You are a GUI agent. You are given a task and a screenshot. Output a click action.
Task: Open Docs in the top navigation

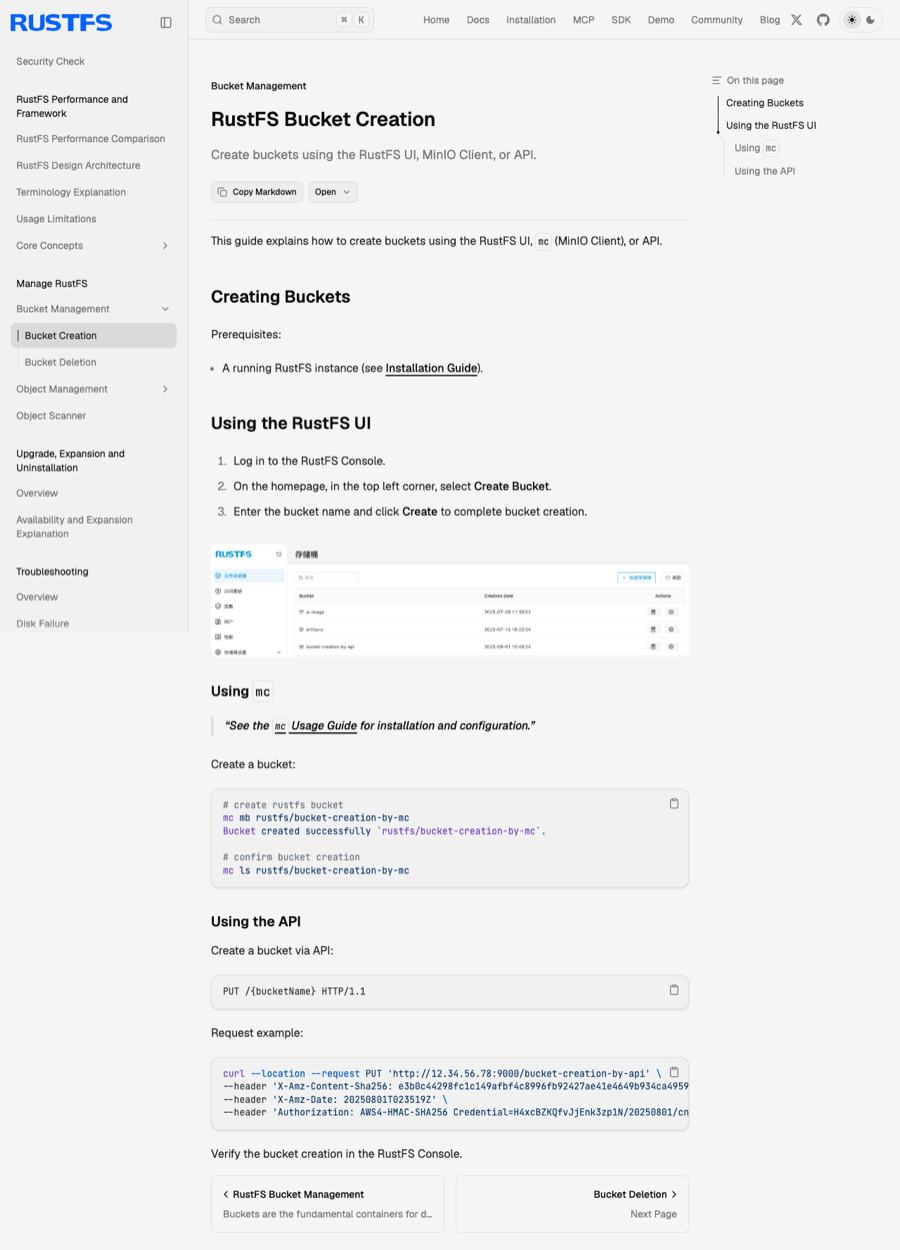point(478,20)
